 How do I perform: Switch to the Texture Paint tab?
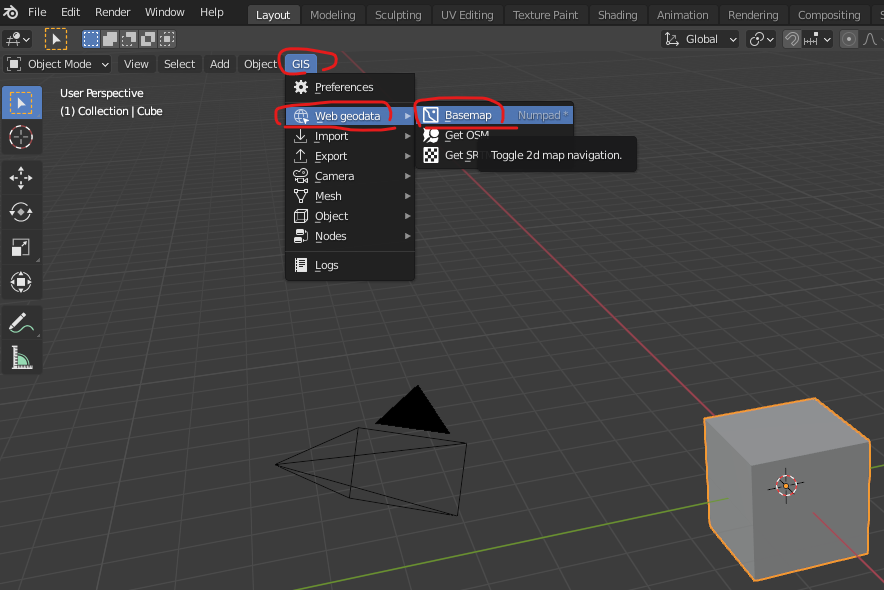coord(545,15)
